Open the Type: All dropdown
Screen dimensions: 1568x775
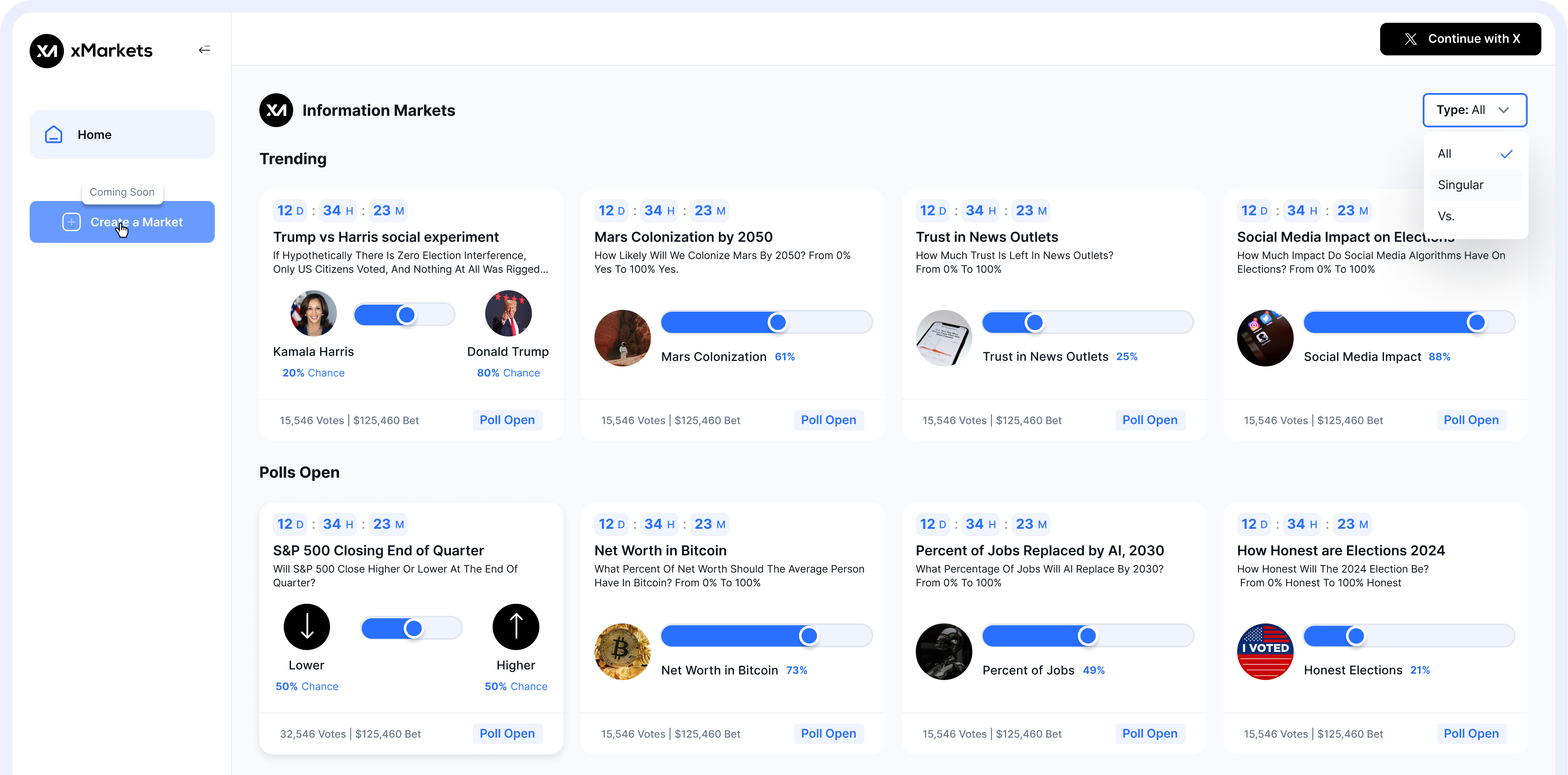[x=1474, y=110]
